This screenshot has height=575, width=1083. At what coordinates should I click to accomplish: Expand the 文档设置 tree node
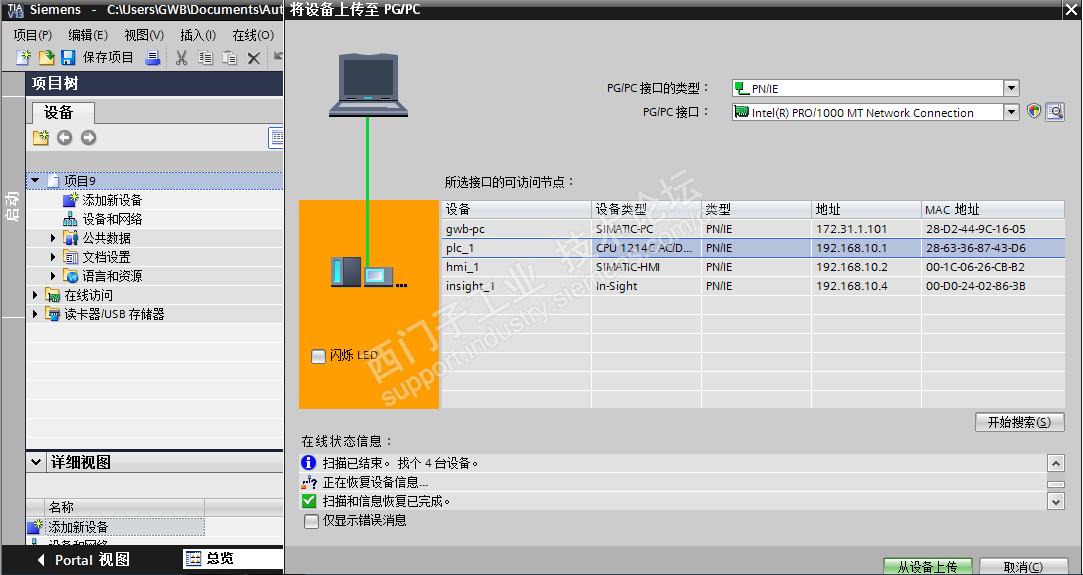52,257
